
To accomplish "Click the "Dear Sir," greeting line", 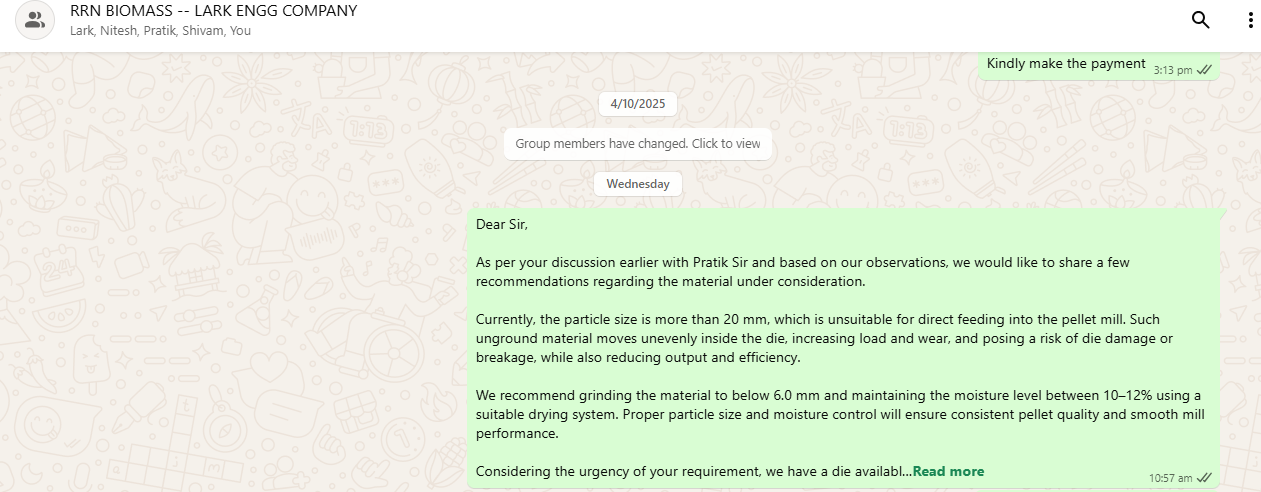I will point(502,224).
